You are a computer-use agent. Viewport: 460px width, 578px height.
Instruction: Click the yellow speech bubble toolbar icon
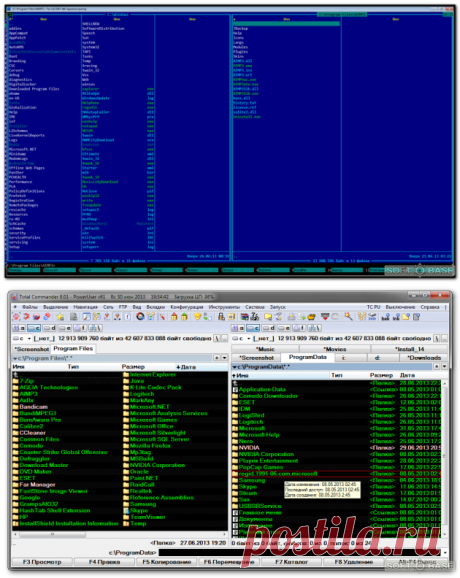click(268, 316)
